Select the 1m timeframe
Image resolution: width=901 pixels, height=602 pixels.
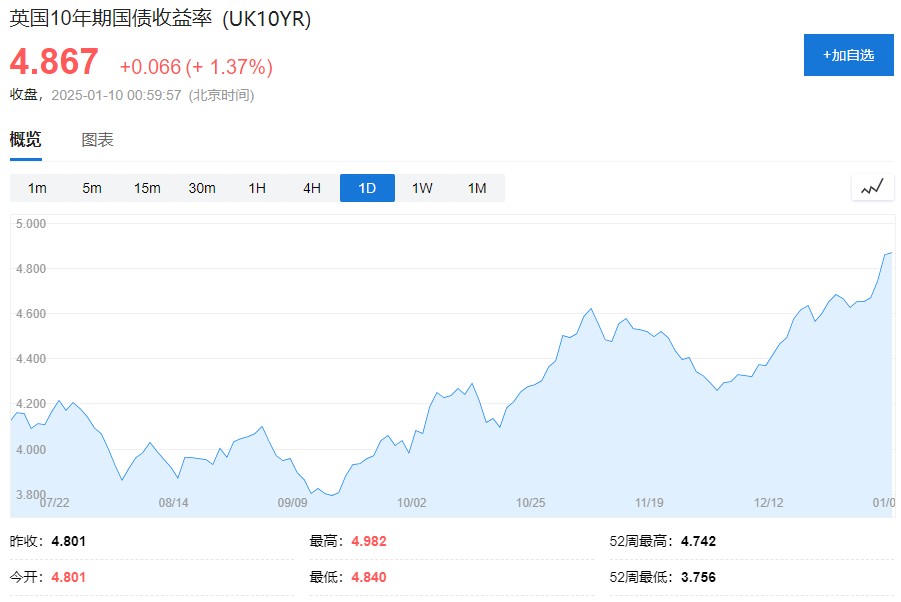point(37,188)
